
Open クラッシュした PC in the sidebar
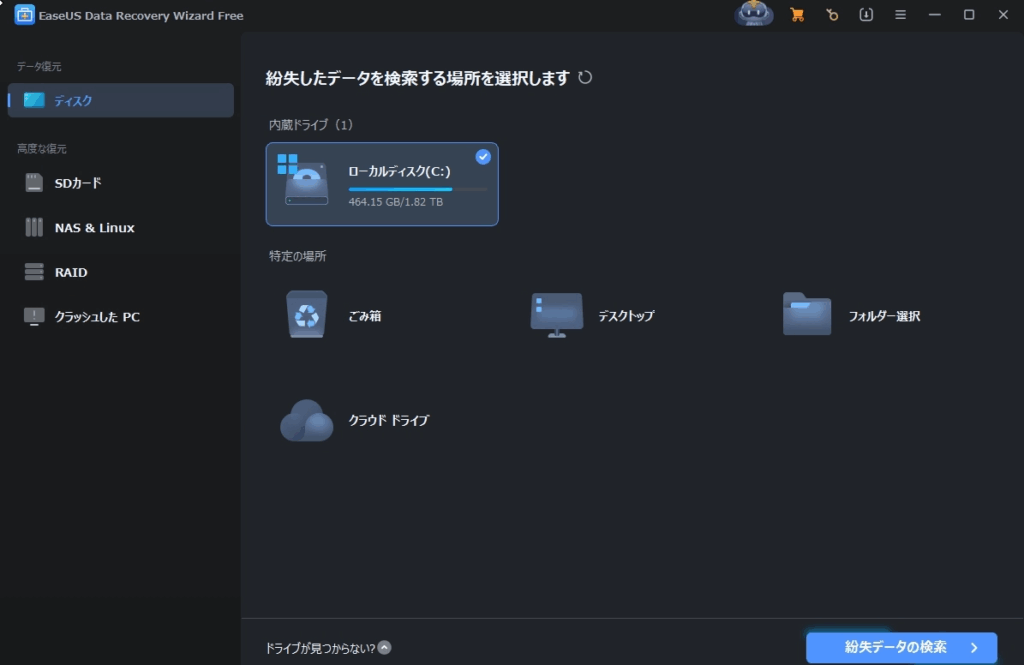coord(121,316)
